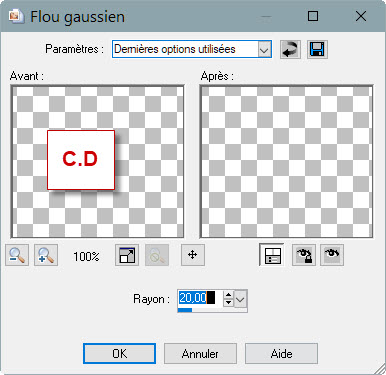Click the reset to default arrow icon

tap(290, 50)
